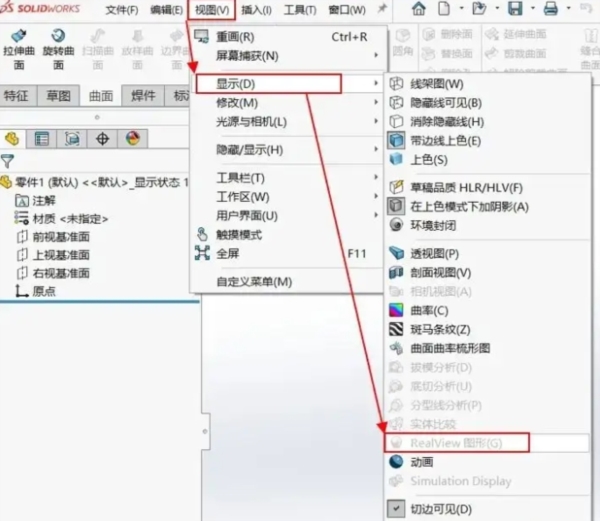Select 原点 in the feature tree

point(35,291)
